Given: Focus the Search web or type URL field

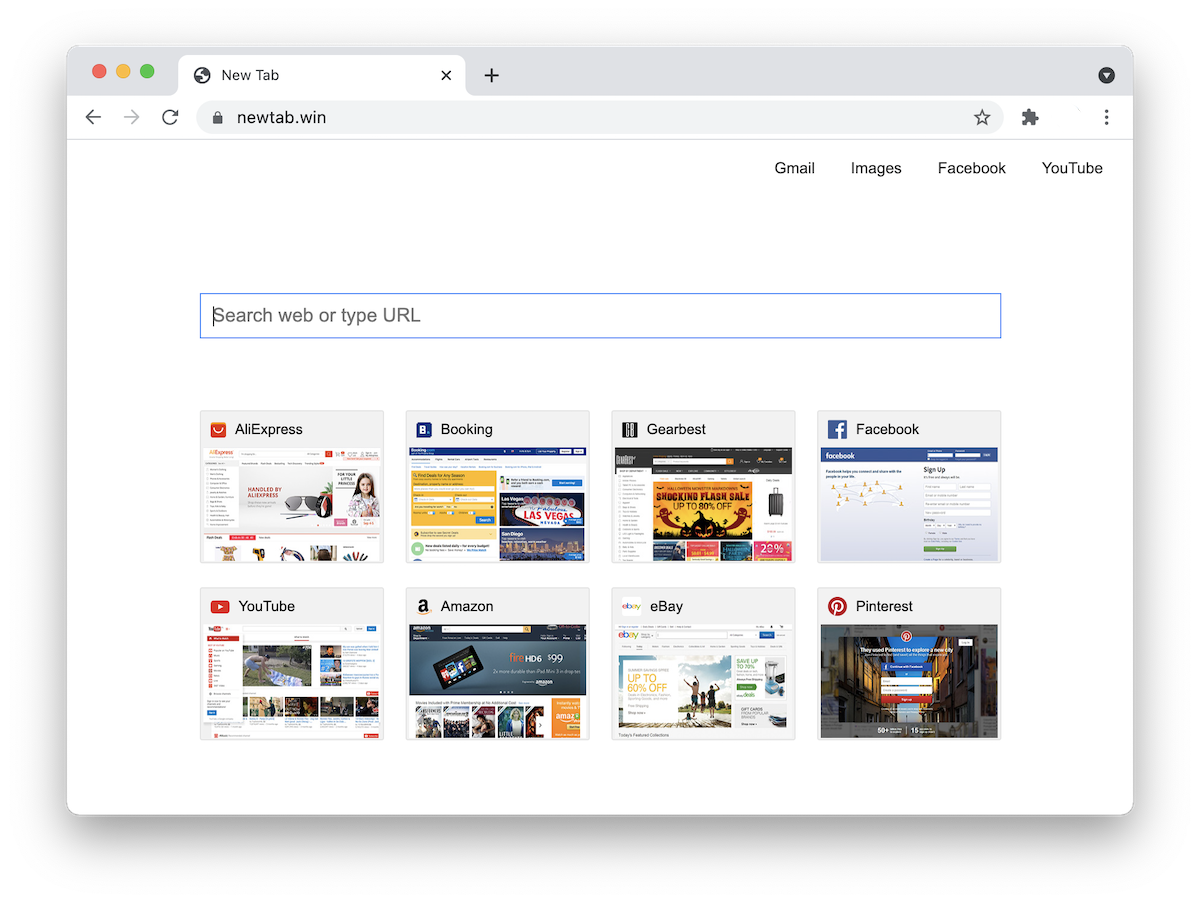Looking at the screenshot, I should point(600,315).
